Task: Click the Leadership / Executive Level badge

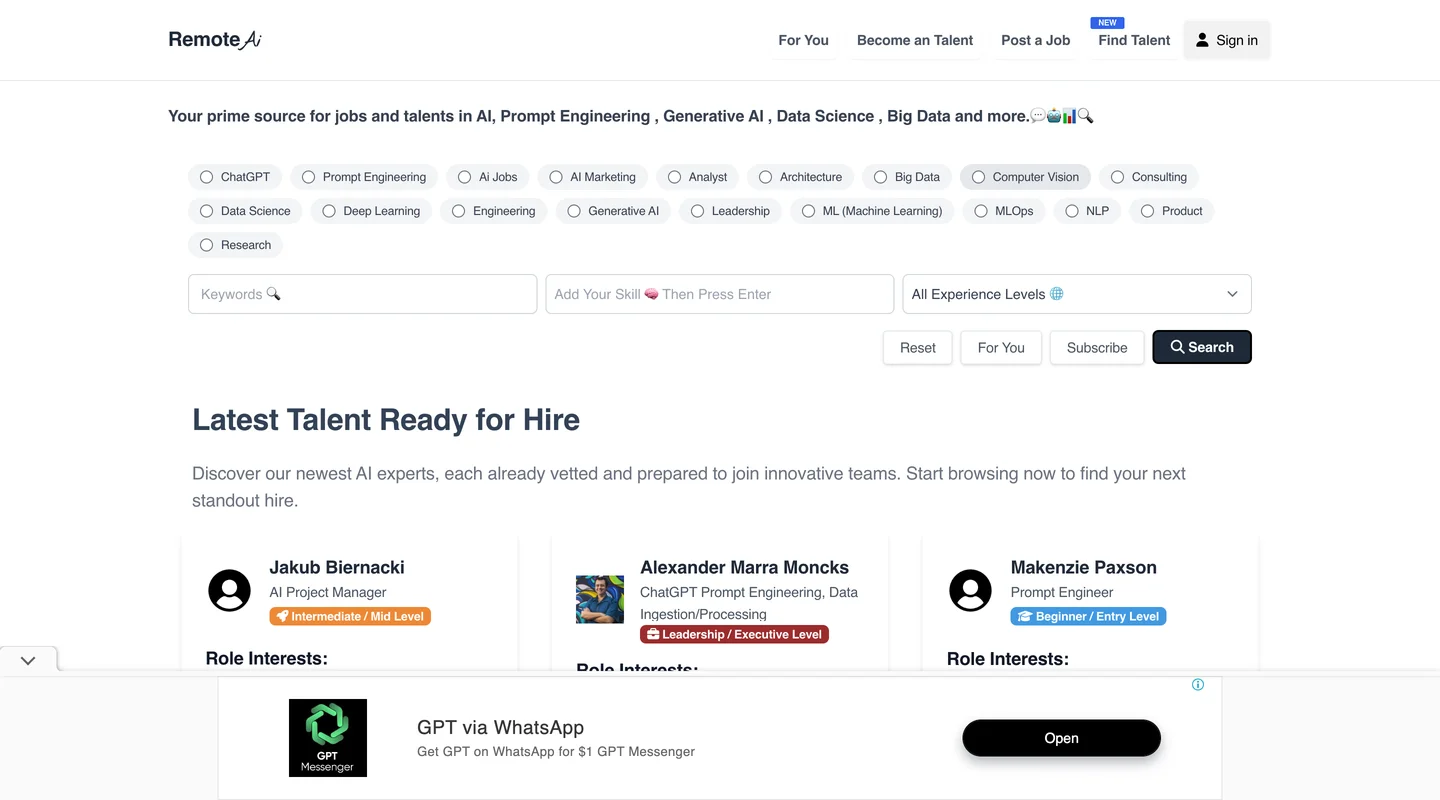Action: point(734,634)
